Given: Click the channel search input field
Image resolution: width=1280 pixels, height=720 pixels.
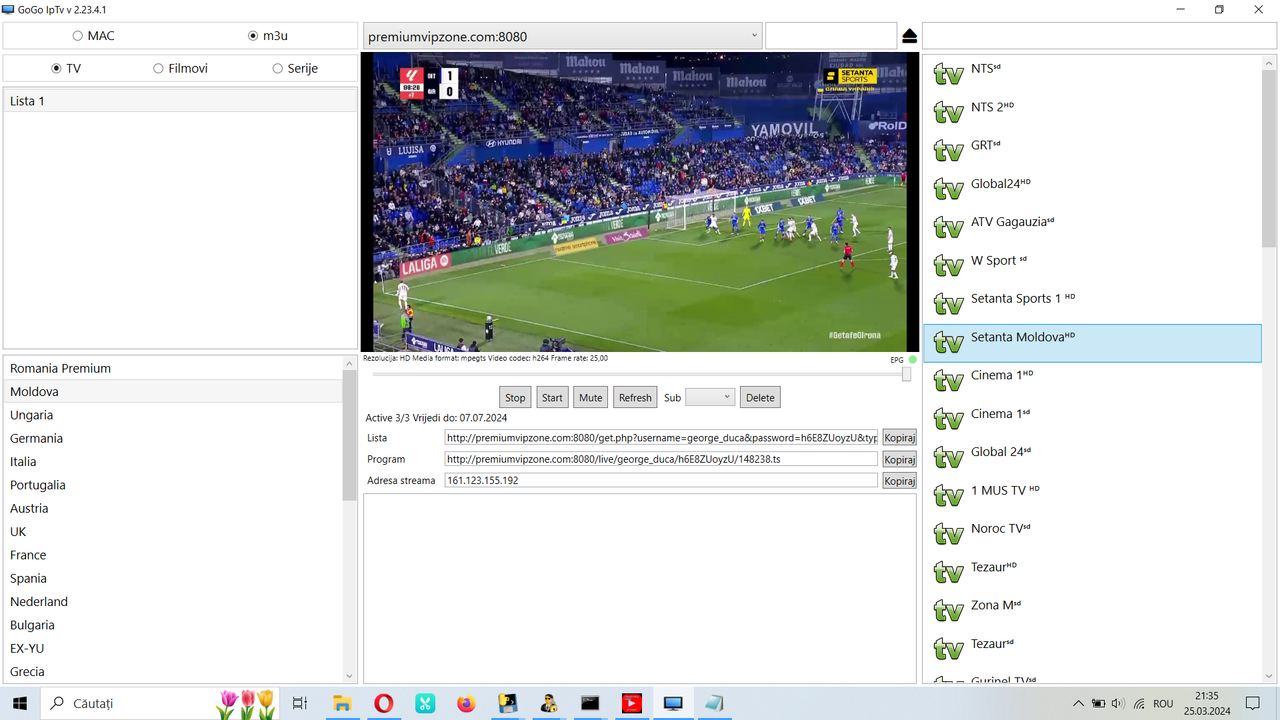Looking at the screenshot, I should 1099,36.
